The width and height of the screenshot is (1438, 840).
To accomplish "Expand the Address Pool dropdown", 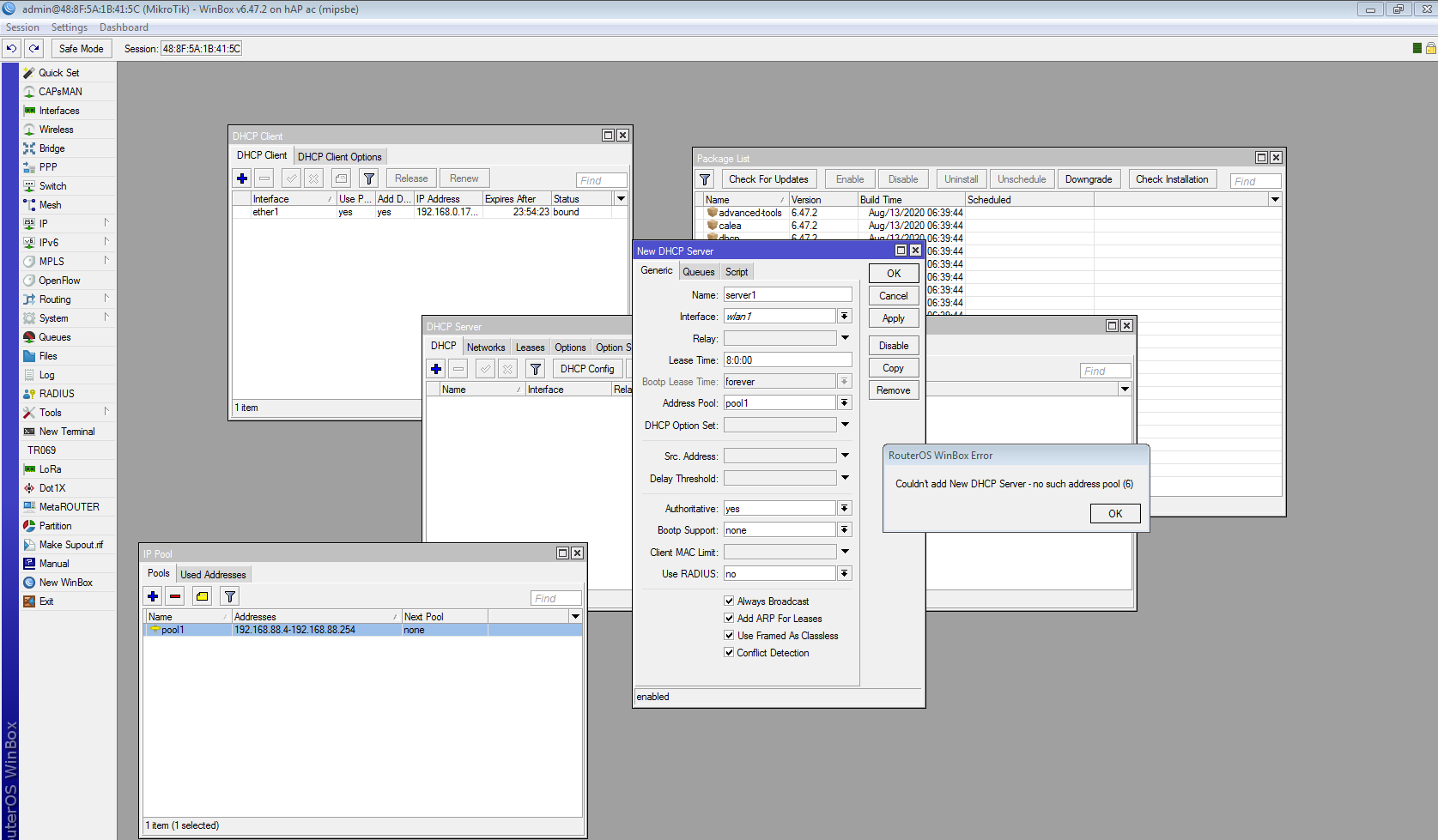I will [845, 403].
